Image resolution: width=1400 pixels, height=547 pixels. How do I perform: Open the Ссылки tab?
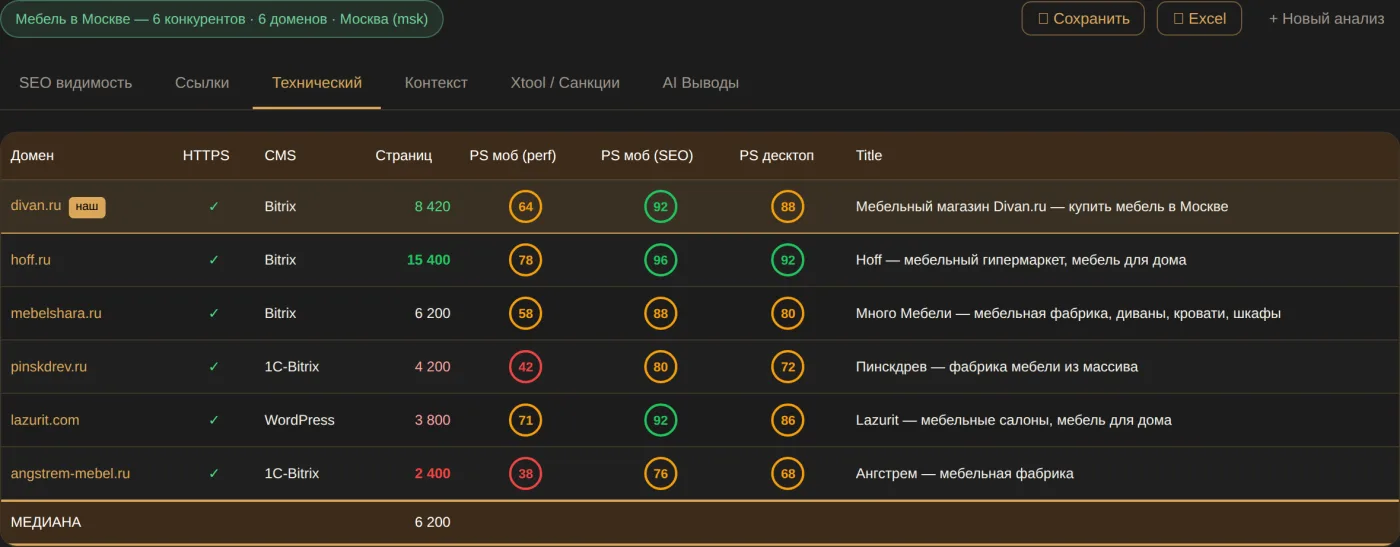202,83
